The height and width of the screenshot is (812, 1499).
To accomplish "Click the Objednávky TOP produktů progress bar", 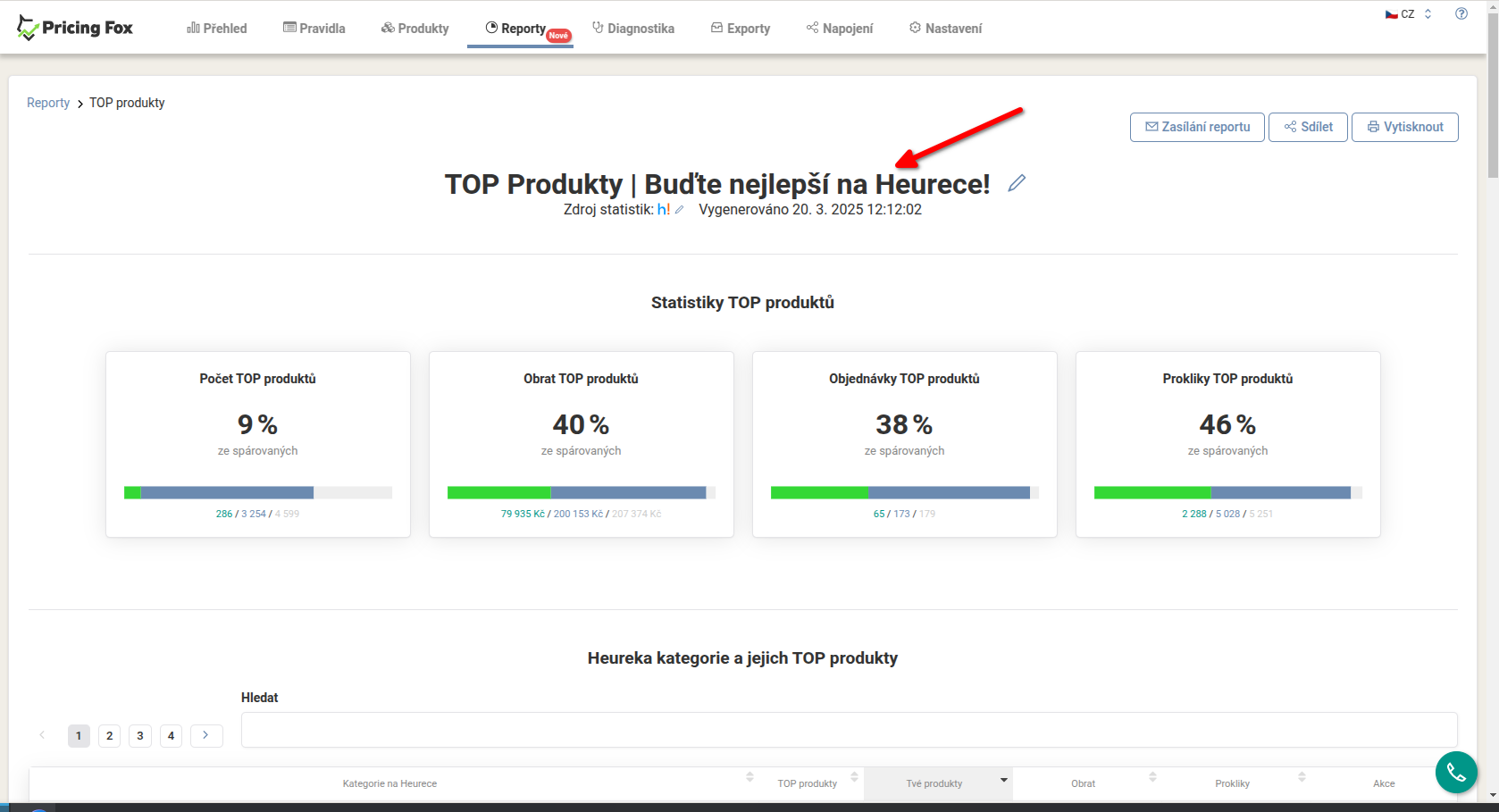I will coord(905,492).
